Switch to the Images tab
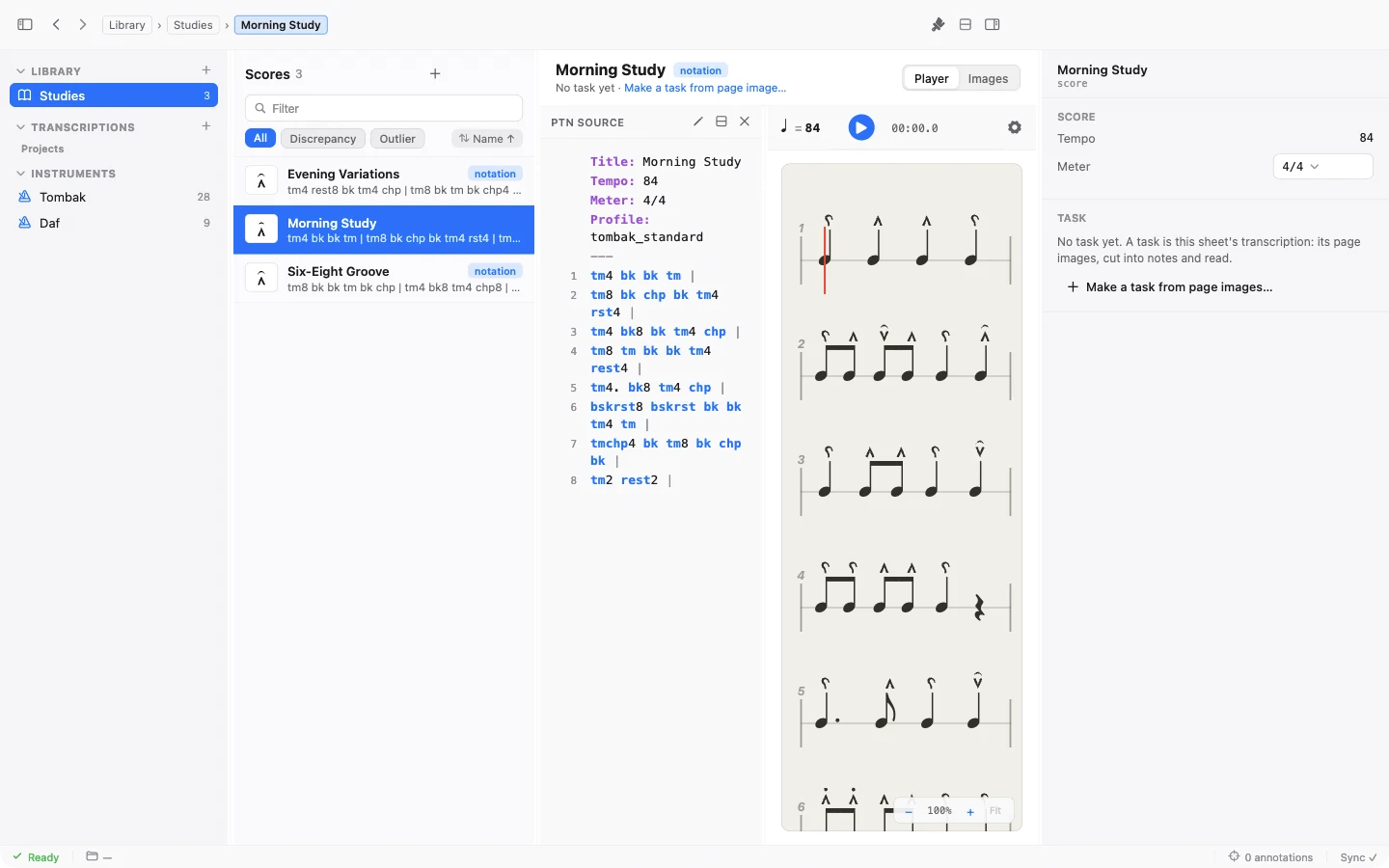The image size is (1389, 868). pos(988,79)
